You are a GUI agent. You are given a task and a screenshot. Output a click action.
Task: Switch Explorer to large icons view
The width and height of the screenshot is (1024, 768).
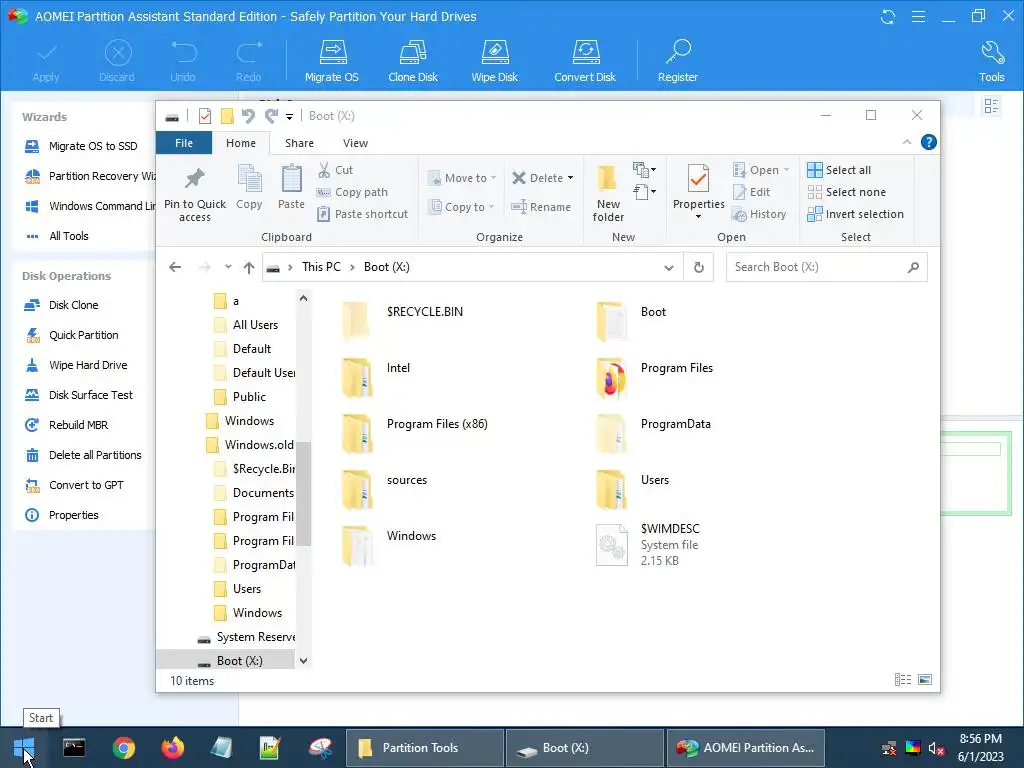(925, 680)
